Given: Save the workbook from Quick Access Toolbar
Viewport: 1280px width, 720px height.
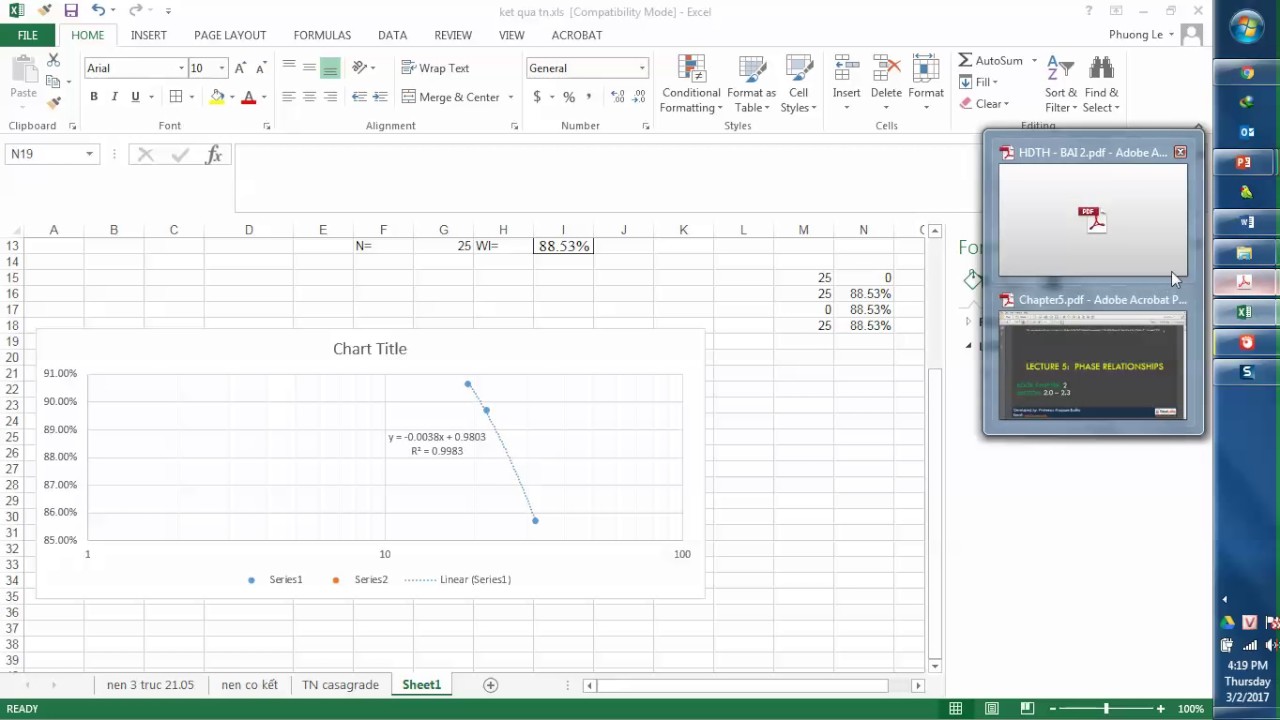Looking at the screenshot, I should tap(71, 11).
